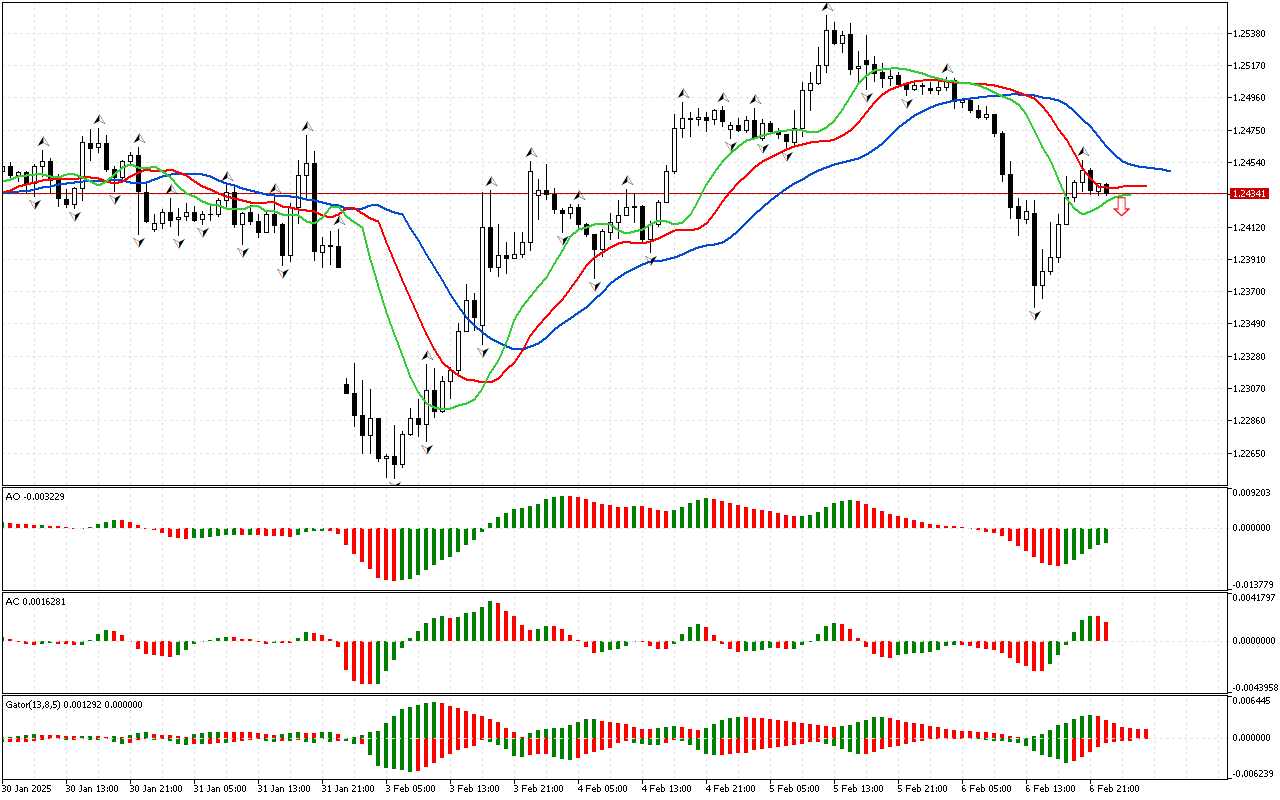This screenshot has width=1280, height=800.
Task: Select the 'AO -0.003229' indicator label
Action: pos(35,496)
